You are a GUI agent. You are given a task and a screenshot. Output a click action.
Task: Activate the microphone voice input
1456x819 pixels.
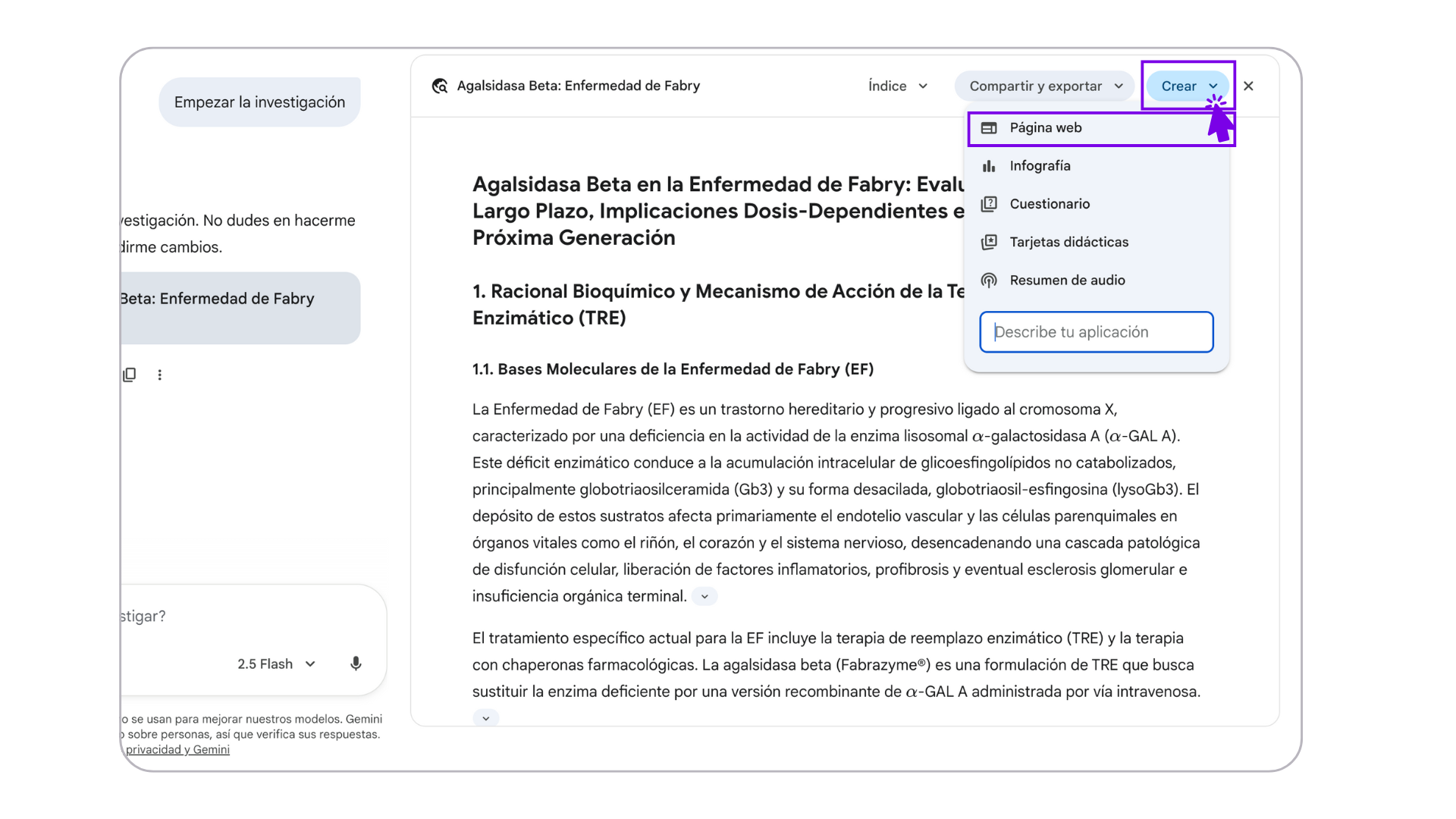click(x=356, y=664)
